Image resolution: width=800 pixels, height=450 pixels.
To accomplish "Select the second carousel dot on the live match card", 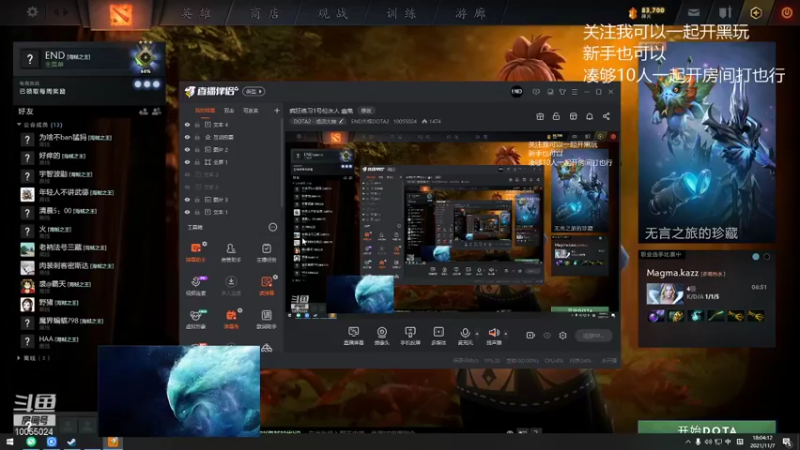I will tap(766, 257).
